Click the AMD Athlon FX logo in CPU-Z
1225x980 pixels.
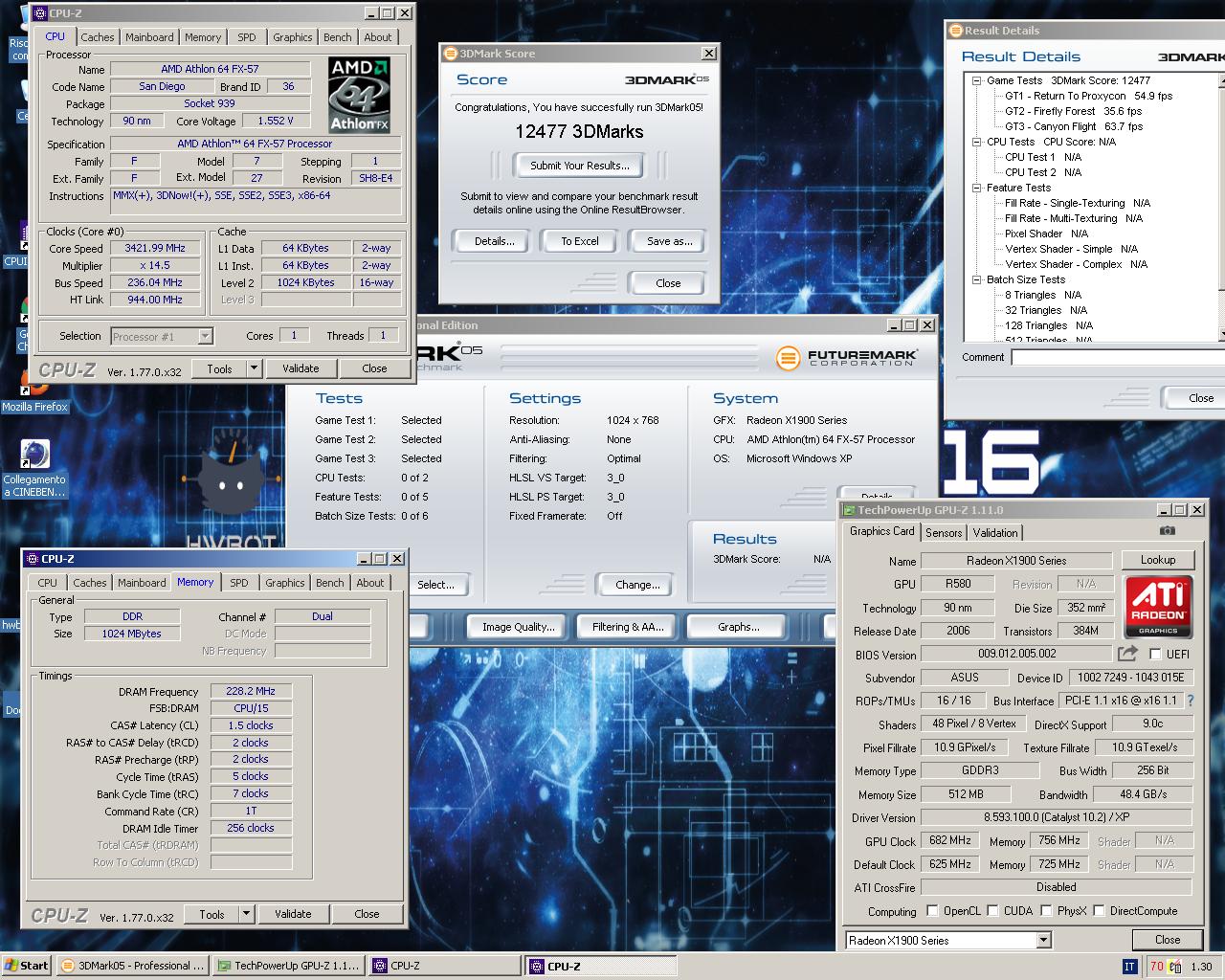pos(359,94)
